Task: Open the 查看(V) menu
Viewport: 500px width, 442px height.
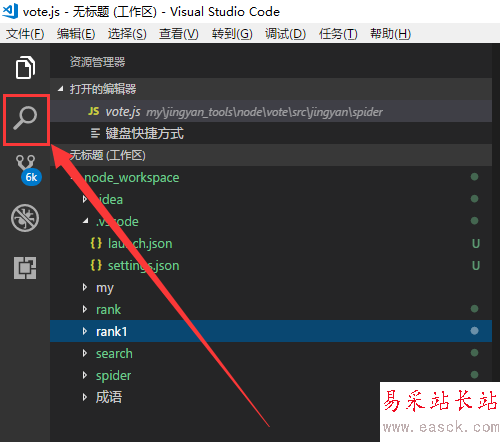Action: (x=179, y=34)
